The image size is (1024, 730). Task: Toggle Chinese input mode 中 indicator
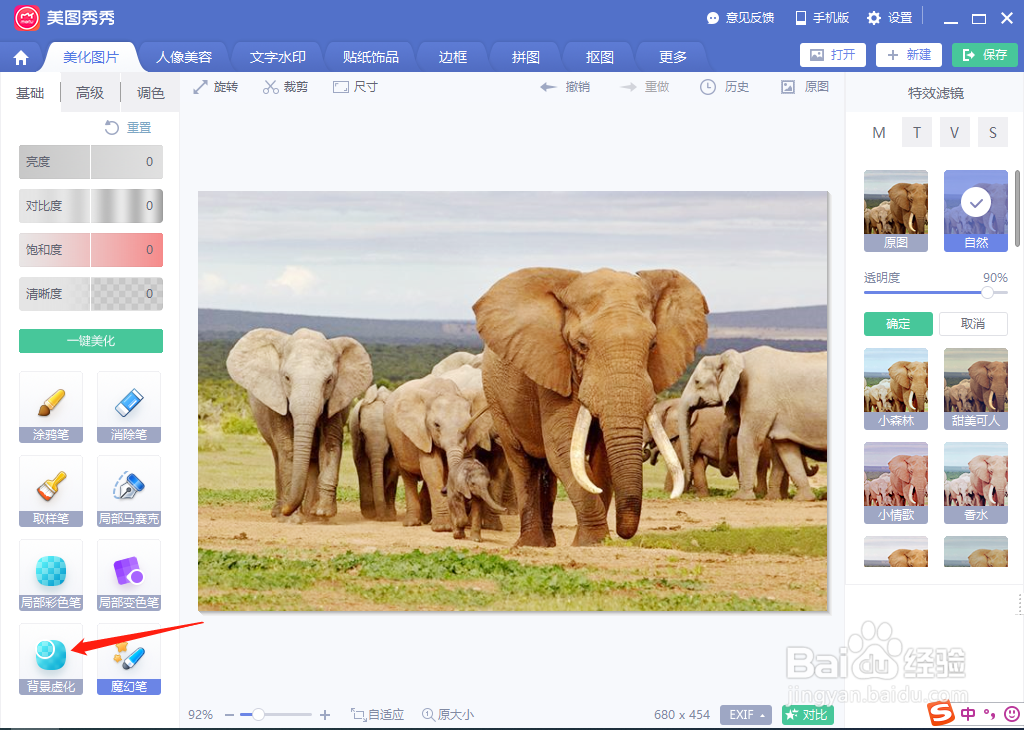tap(968, 713)
